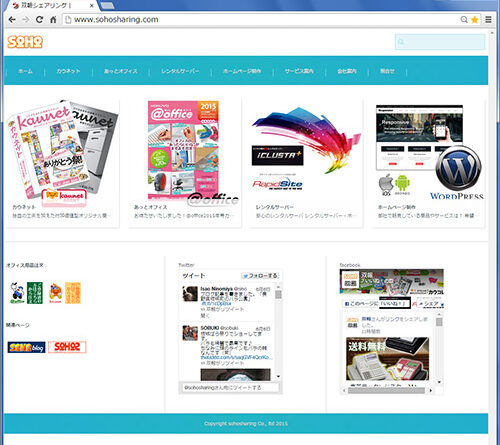Click the green vertical banner beside @office mascot
Image resolution: width=500 pixels, height=445 pixels.
tap(35, 293)
